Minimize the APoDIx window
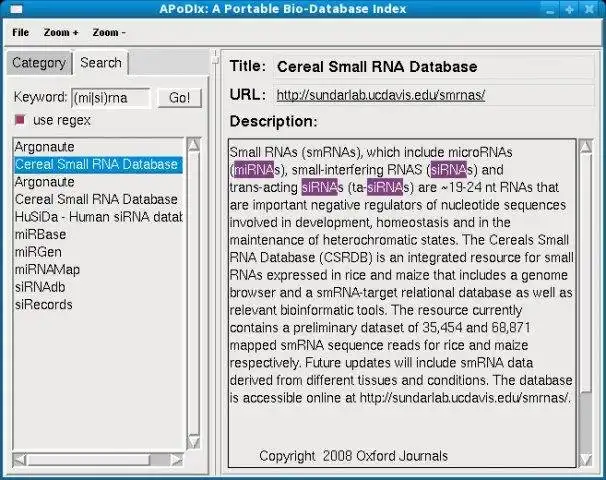This screenshot has height=480, width=606. pyautogui.click(x=550, y=9)
